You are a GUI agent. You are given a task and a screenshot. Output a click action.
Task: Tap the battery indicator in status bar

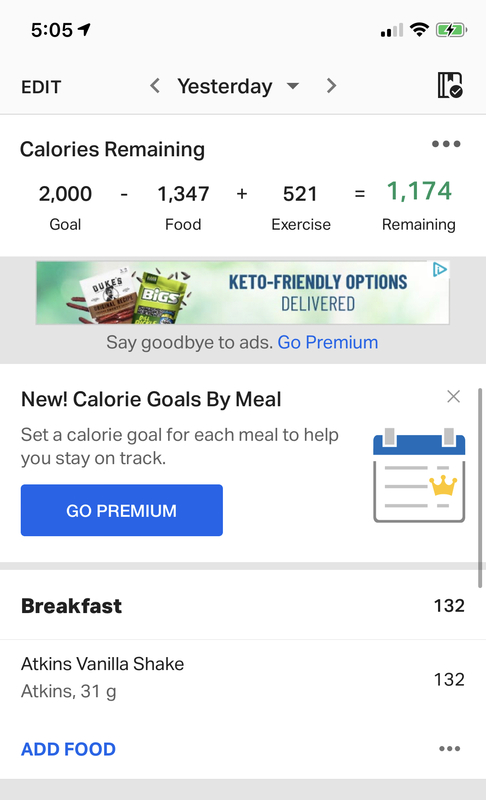click(x=451, y=30)
